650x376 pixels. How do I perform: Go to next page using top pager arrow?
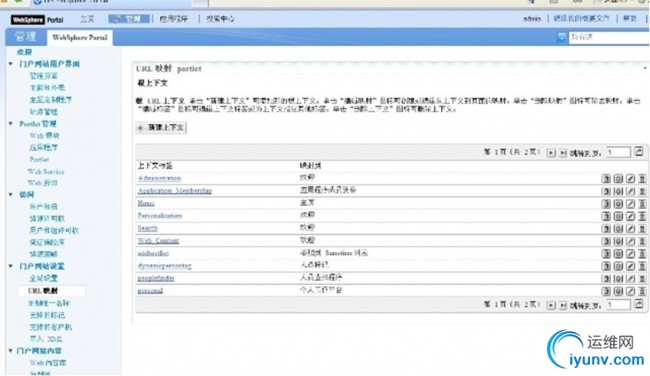point(551,153)
